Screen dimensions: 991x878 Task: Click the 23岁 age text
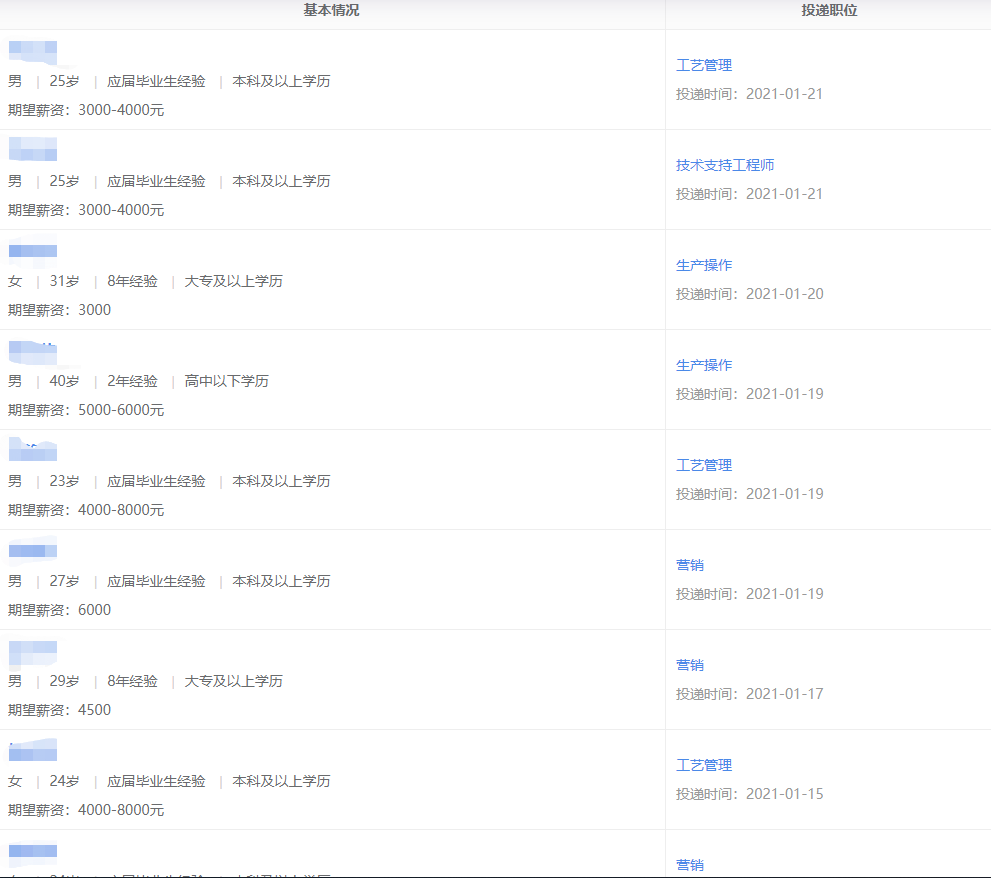coord(64,481)
